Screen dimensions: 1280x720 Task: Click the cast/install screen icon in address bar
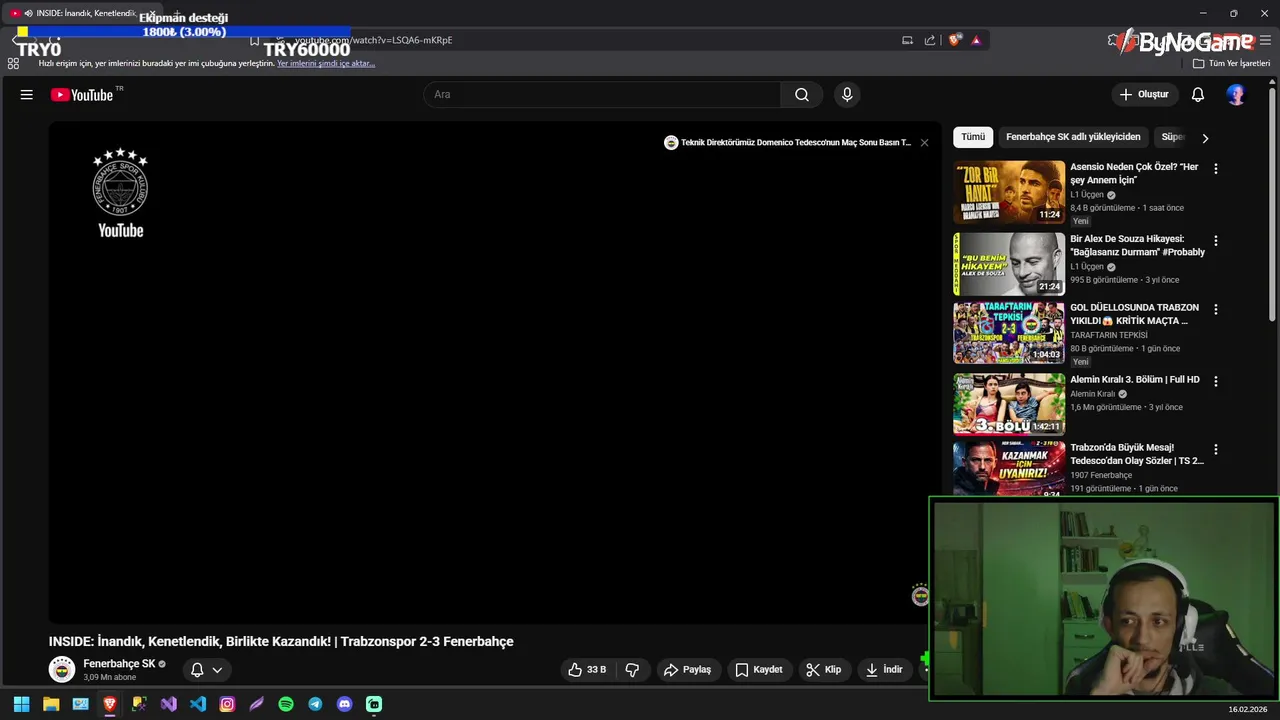[907, 40]
